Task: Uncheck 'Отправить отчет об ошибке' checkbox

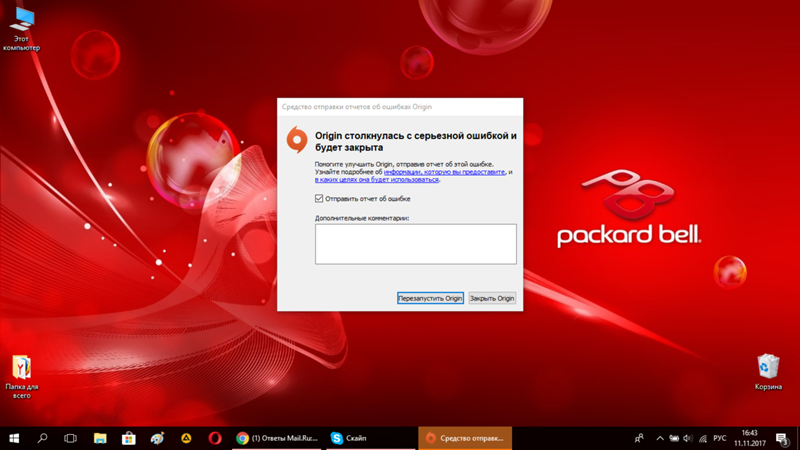Action: 319,199
